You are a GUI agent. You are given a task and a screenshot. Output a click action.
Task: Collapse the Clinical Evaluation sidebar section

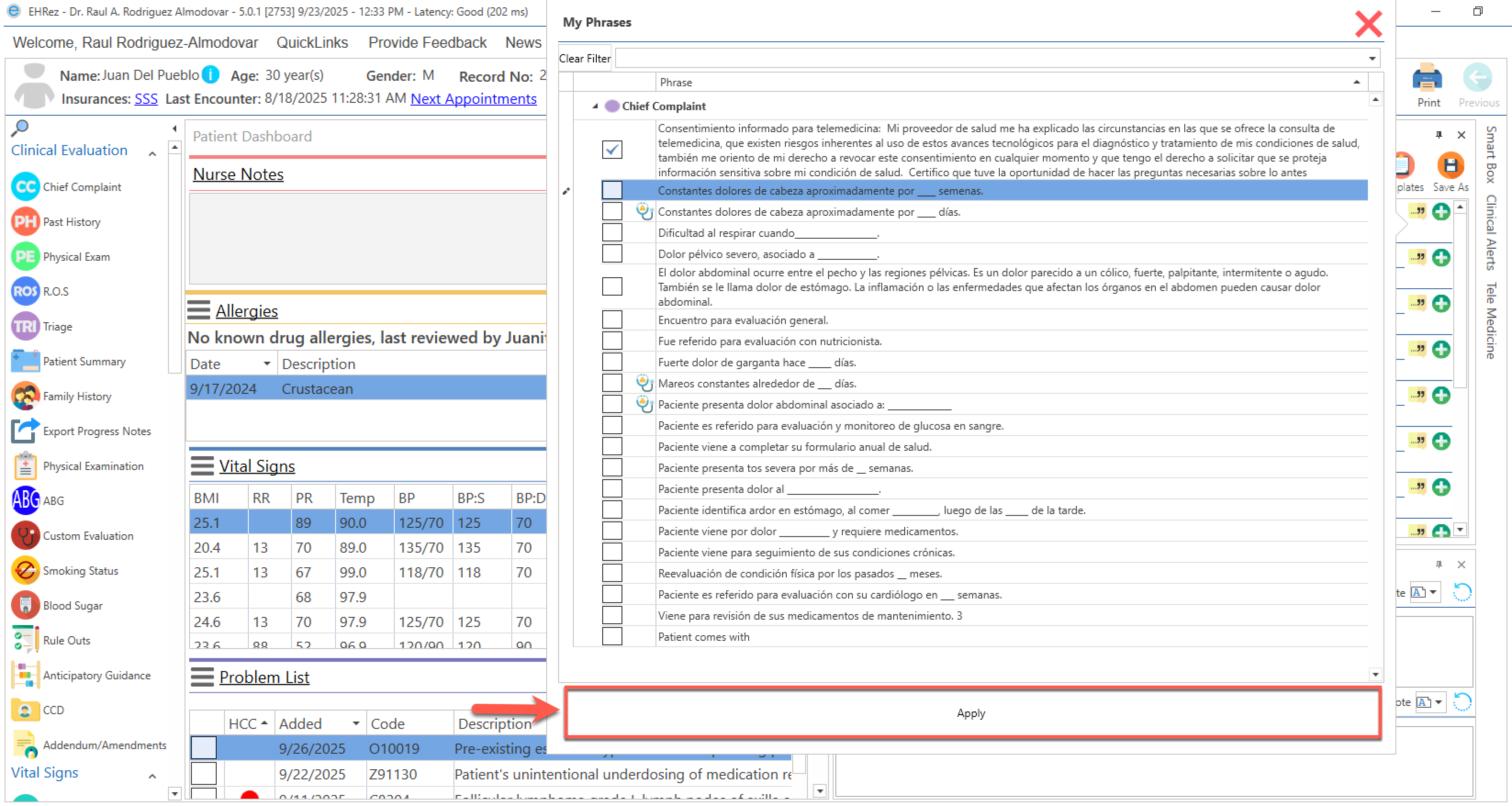[152, 154]
